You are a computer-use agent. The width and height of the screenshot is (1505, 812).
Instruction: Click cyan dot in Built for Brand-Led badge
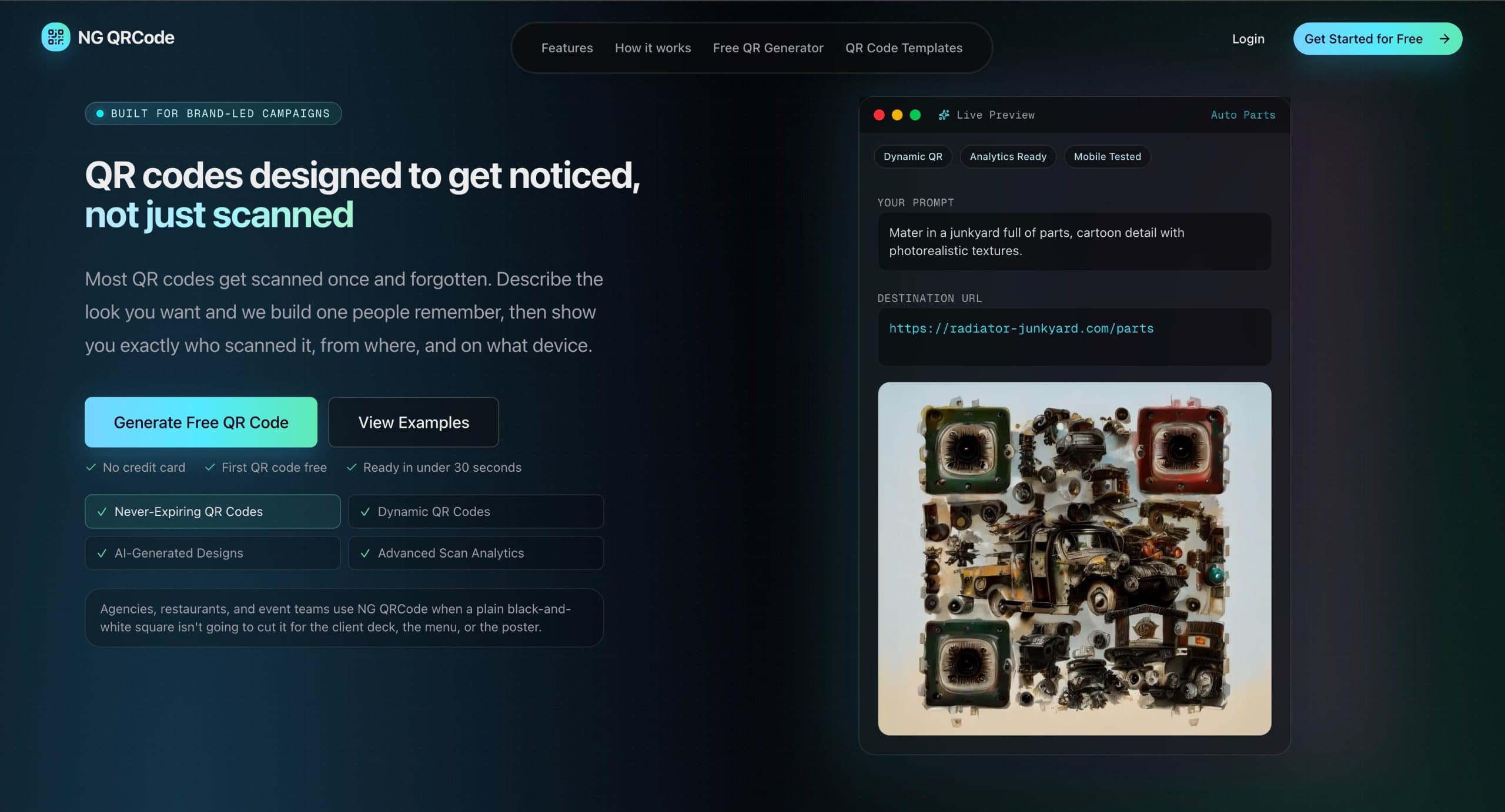(x=100, y=113)
